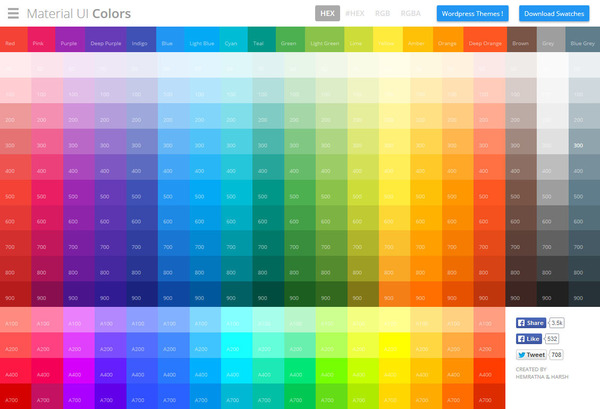This screenshot has width=600, height=409.
Task: Select the Green color header
Action: (x=290, y=39)
